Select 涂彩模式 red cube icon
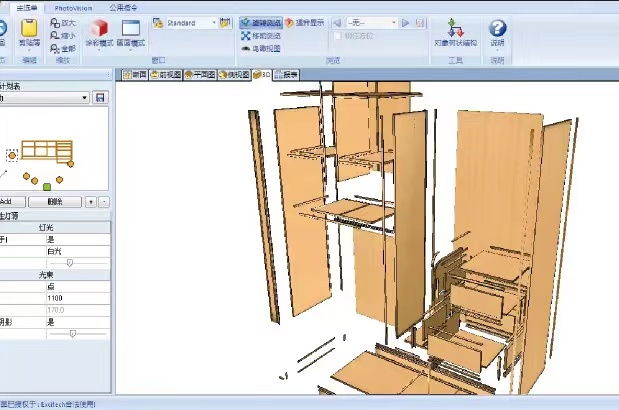619x410 pixels. [x=98, y=30]
